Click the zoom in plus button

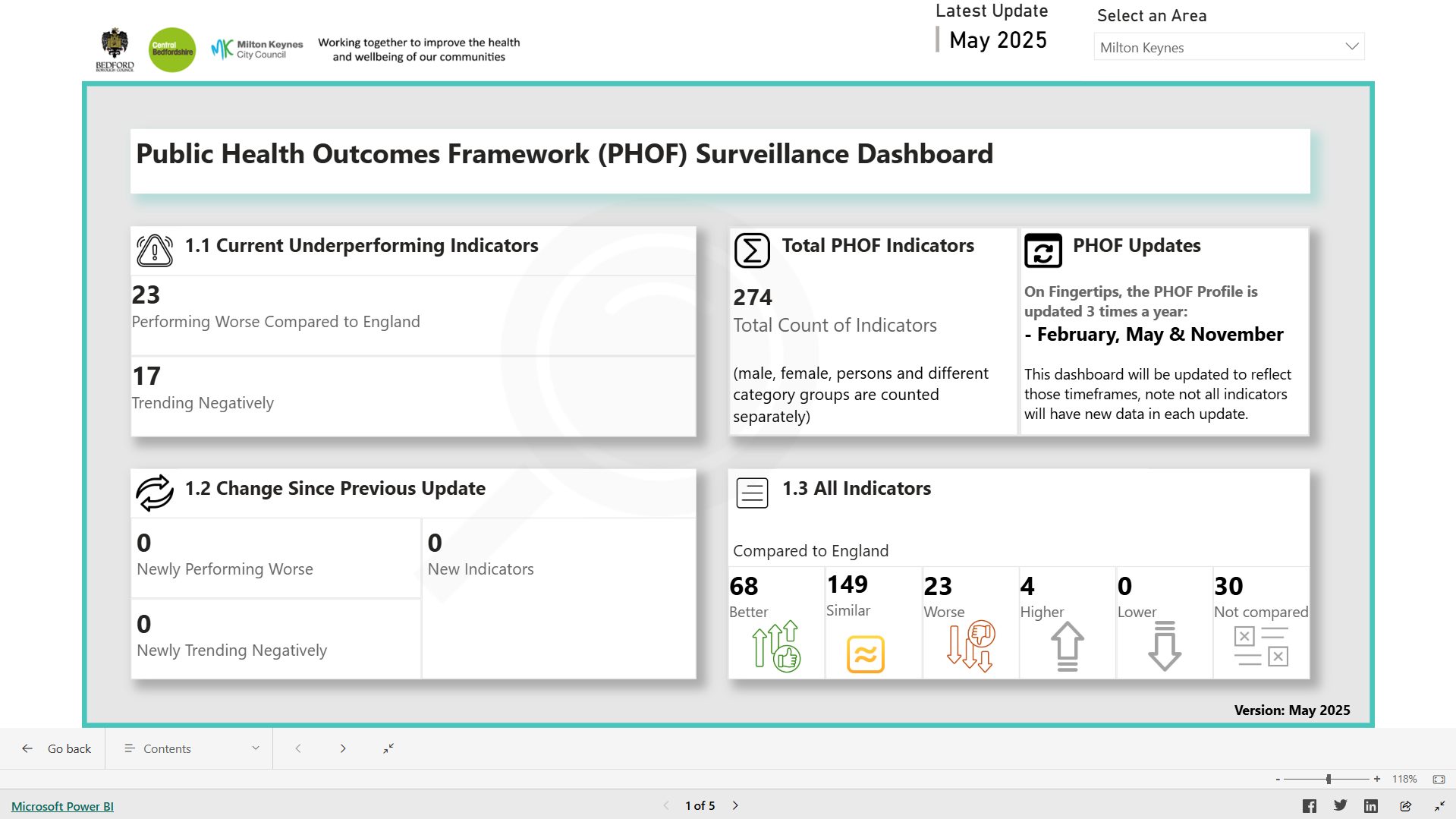coord(1377,779)
